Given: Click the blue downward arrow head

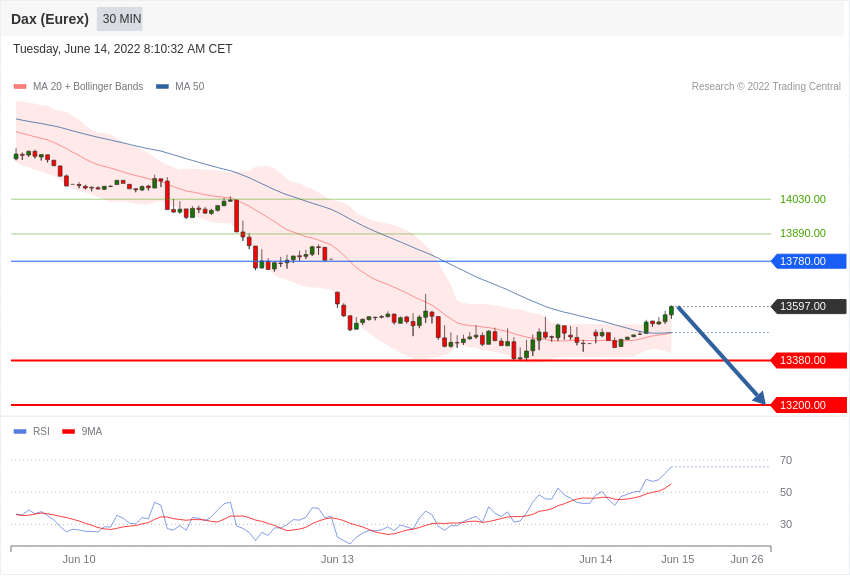Looking at the screenshot, I should [x=759, y=398].
